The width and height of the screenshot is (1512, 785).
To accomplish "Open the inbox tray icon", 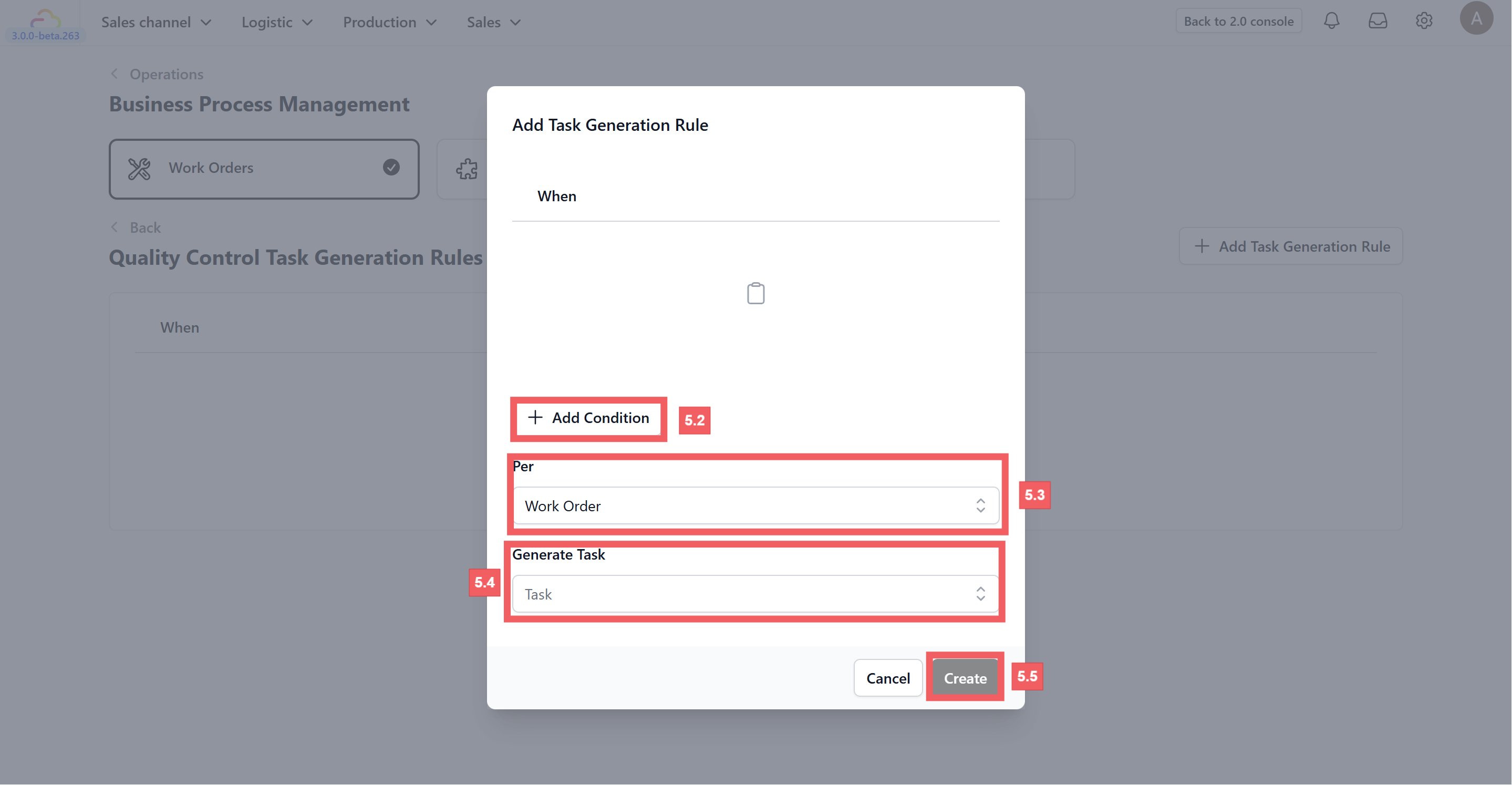I will [1378, 21].
